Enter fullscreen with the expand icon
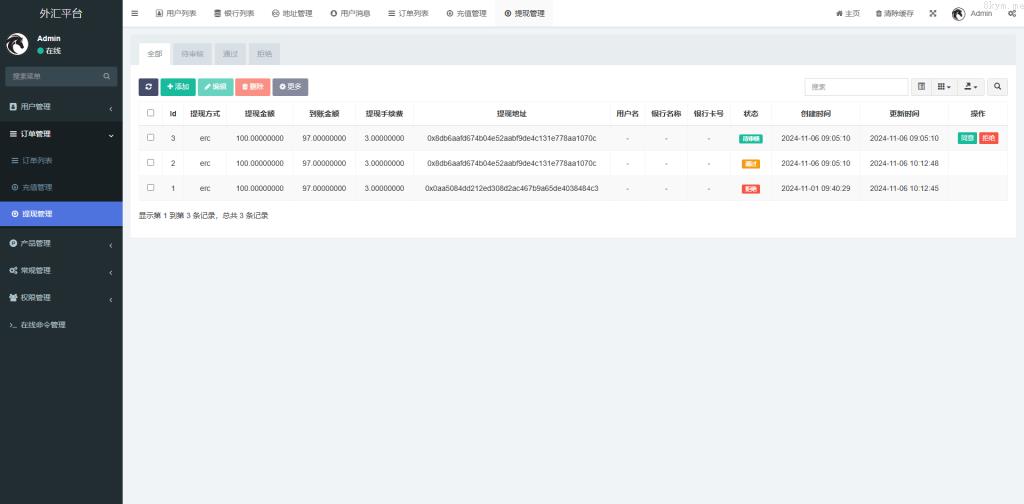Screen dimensions: 1024x504 (933, 13)
